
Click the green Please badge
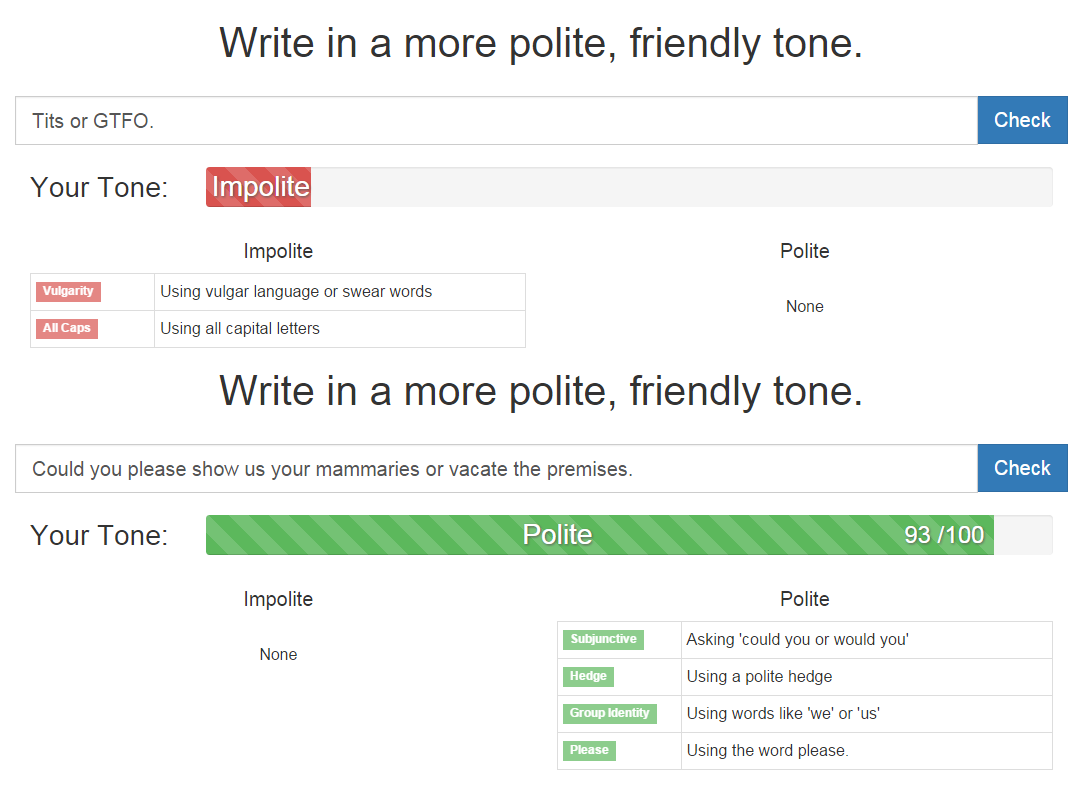(589, 751)
